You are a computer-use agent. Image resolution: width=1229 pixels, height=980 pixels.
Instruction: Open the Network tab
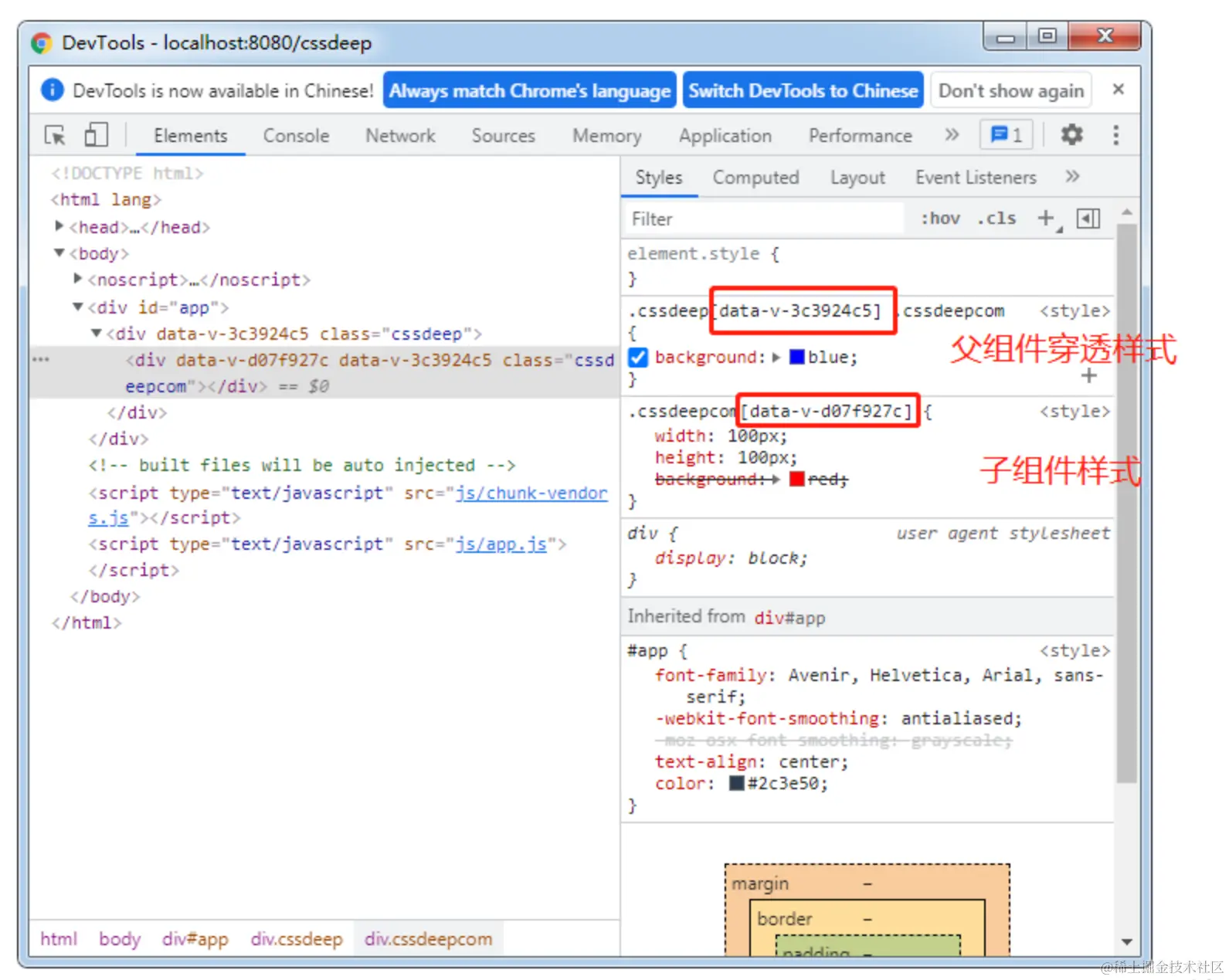pos(400,136)
